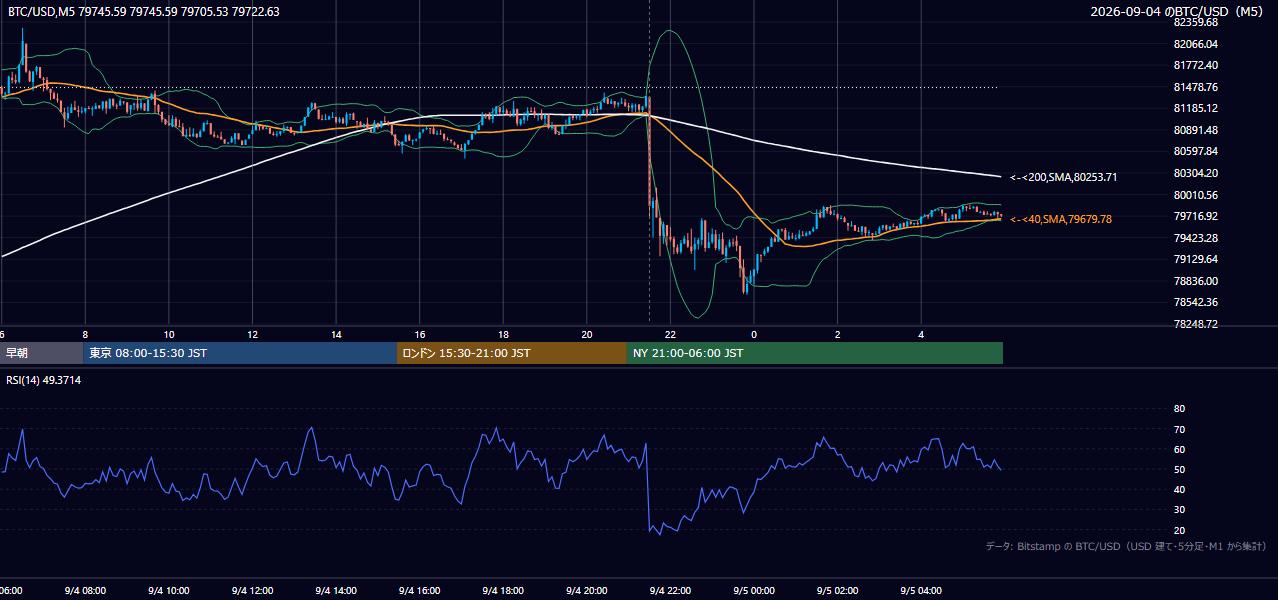
Task: Click hour tick 12 under price chart
Action: pos(252,334)
